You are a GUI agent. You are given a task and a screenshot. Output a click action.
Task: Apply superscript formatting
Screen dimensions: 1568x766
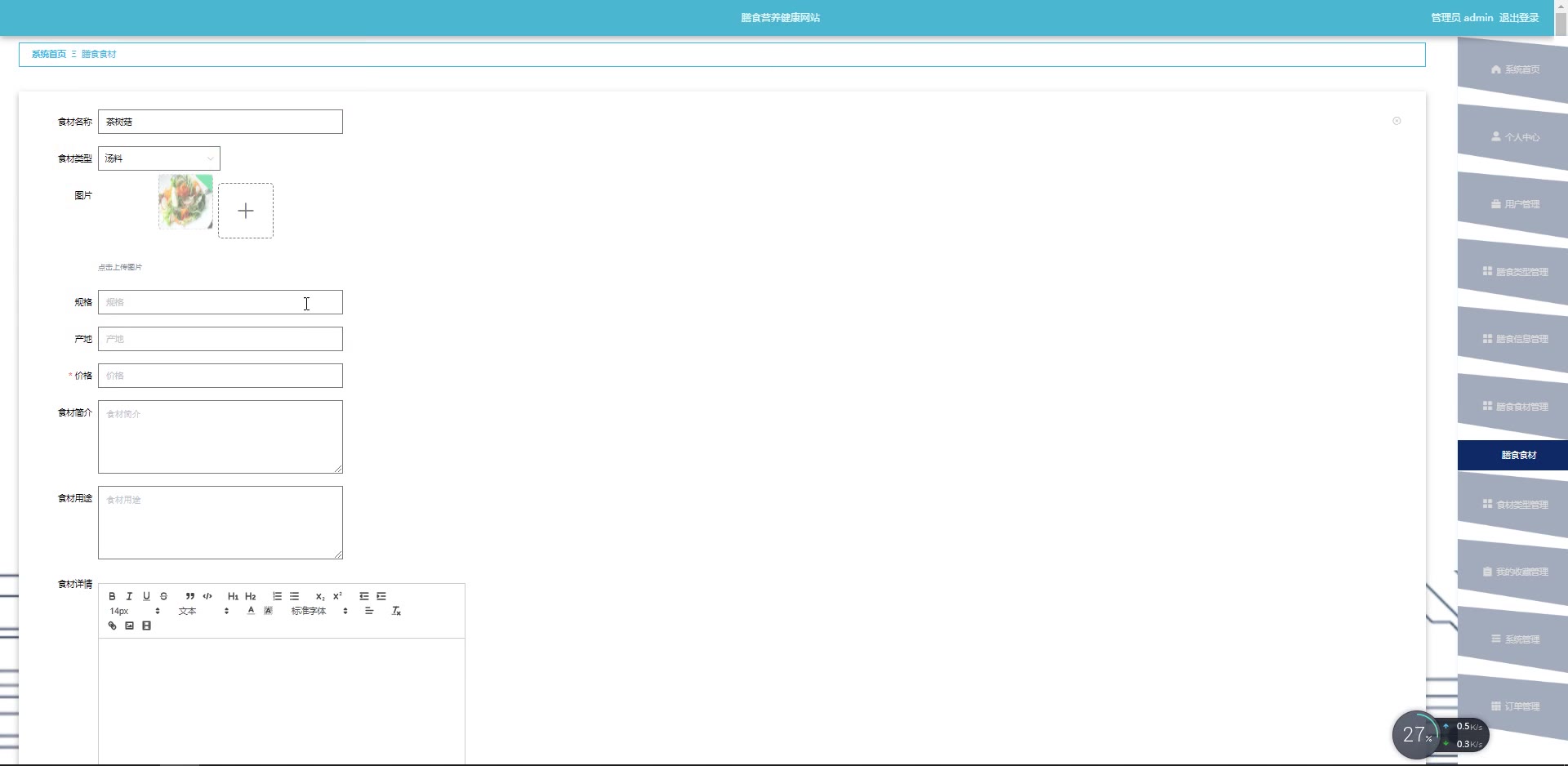click(337, 596)
